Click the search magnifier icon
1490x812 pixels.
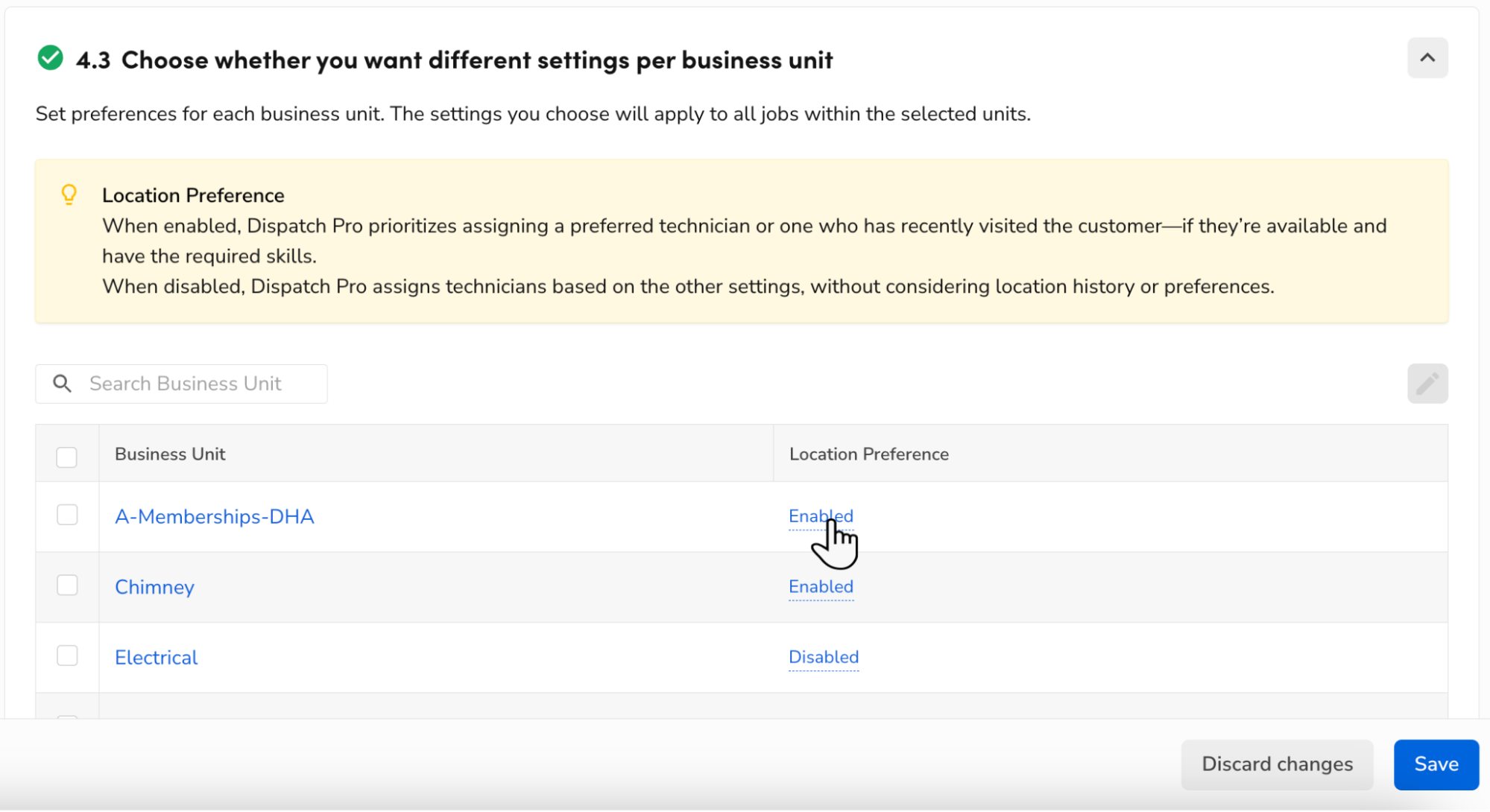pyautogui.click(x=62, y=383)
